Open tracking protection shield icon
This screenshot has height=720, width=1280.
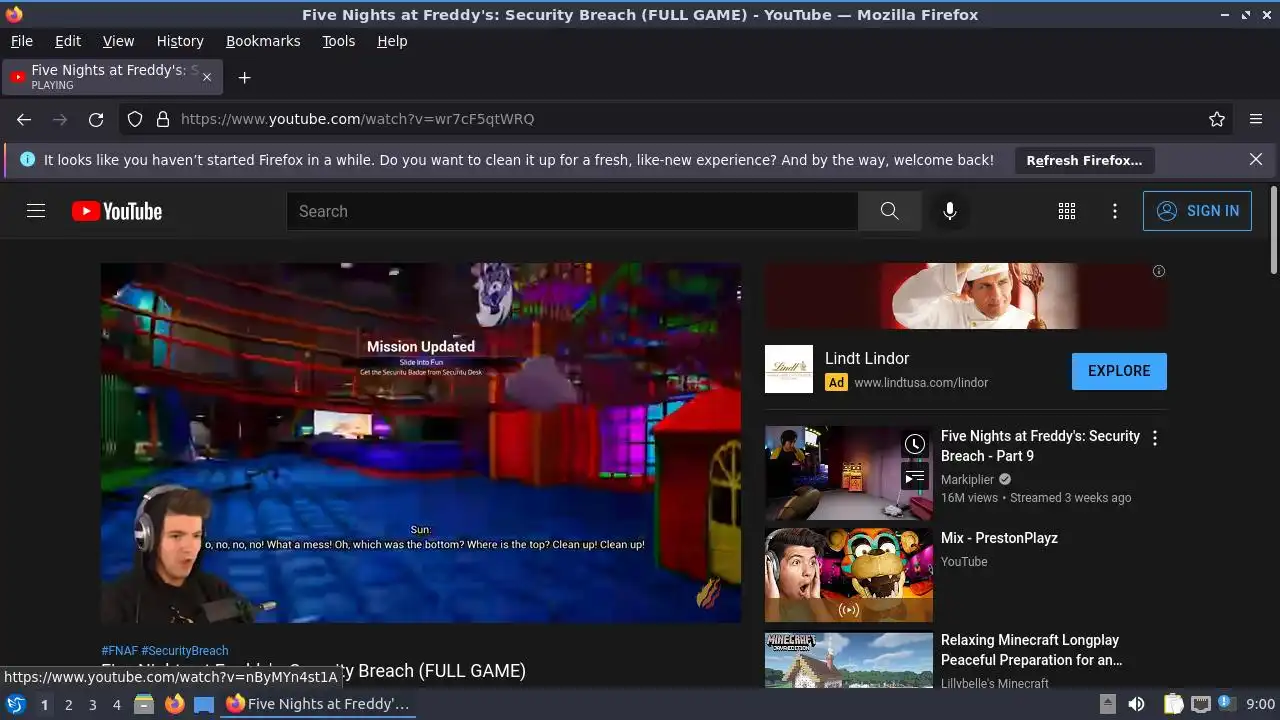coord(135,119)
